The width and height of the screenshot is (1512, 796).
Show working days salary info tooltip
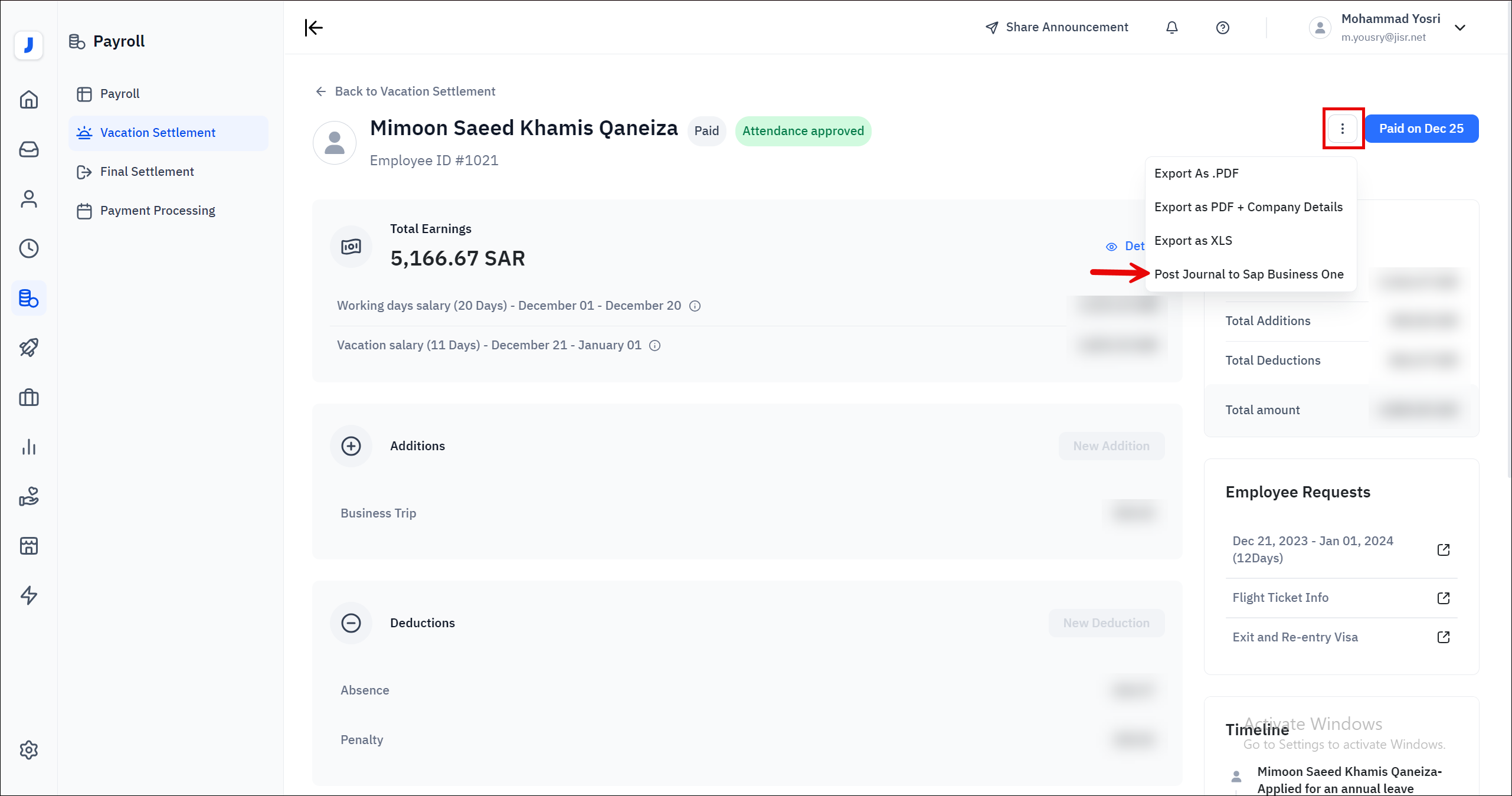coord(695,306)
